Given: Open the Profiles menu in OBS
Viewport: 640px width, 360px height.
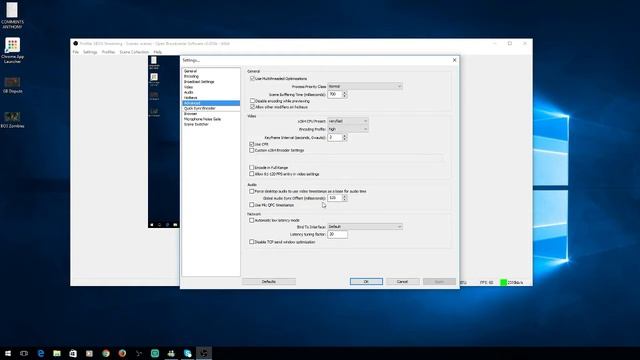Looking at the screenshot, I should point(108,52).
